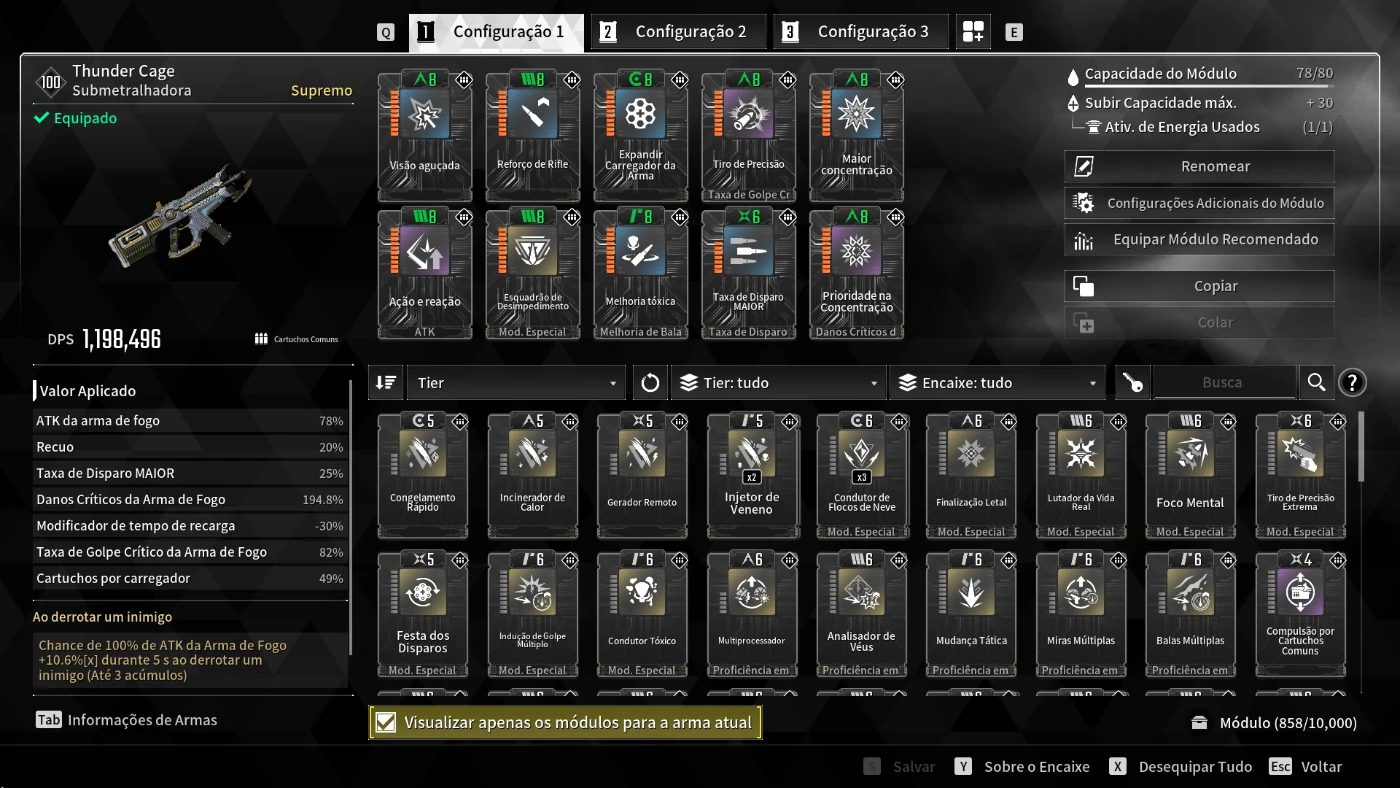Image resolution: width=1400 pixels, height=788 pixels.
Task: Click the Copiar button
Action: 1199,286
